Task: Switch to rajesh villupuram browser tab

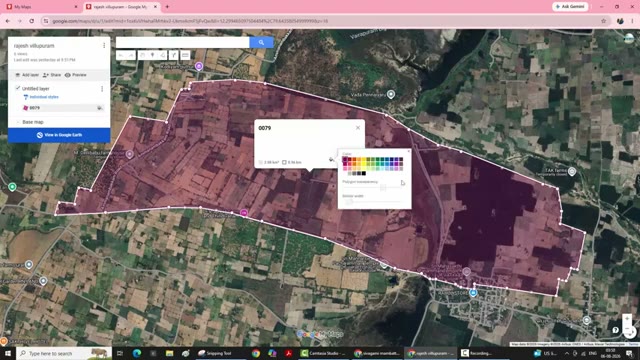Action: [x=122, y=7]
